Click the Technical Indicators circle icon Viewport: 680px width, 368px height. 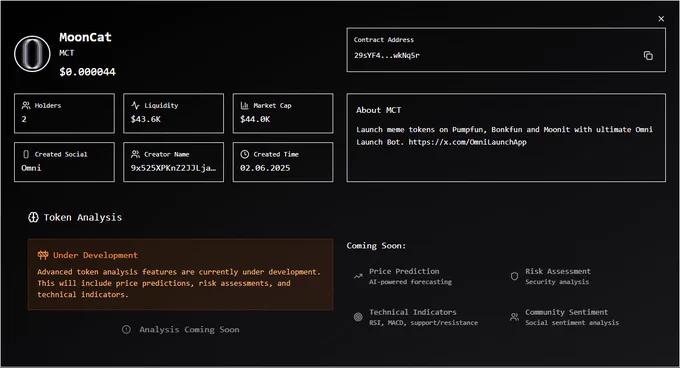tap(358, 317)
